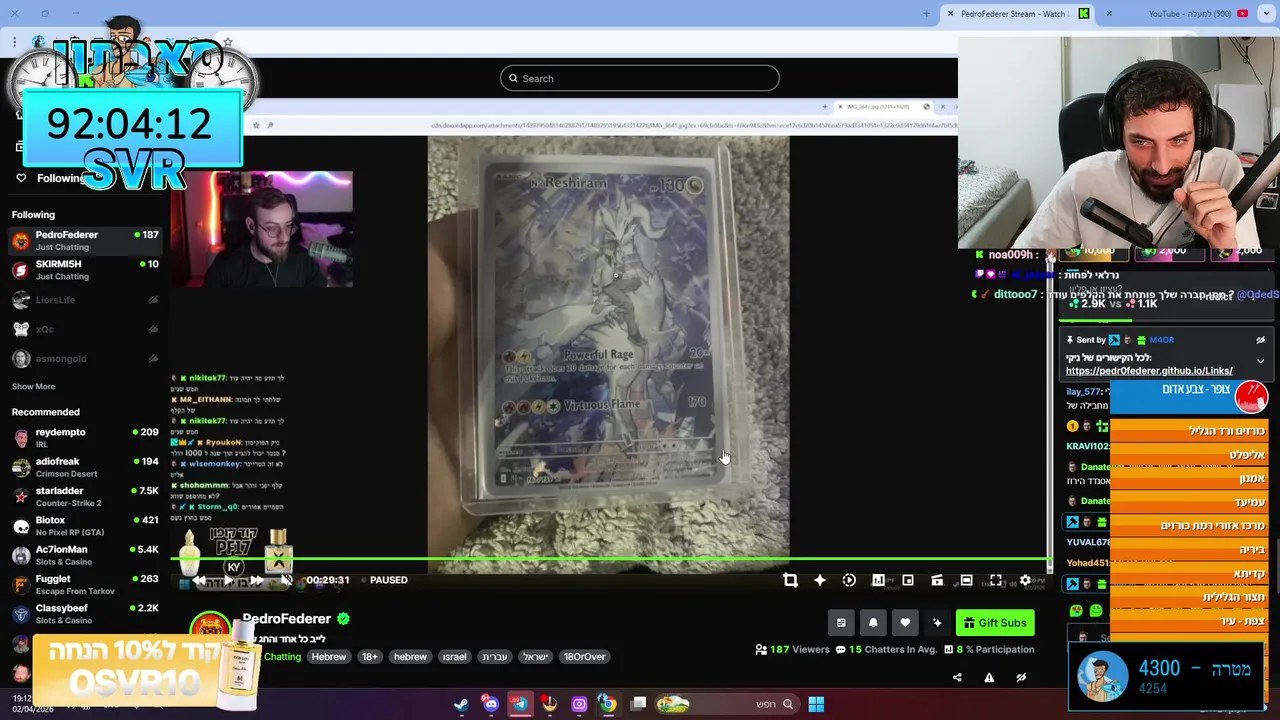The height and width of the screenshot is (720, 1280).
Task: Open asmongold channel in sidebar
Action: pyautogui.click(x=85, y=358)
